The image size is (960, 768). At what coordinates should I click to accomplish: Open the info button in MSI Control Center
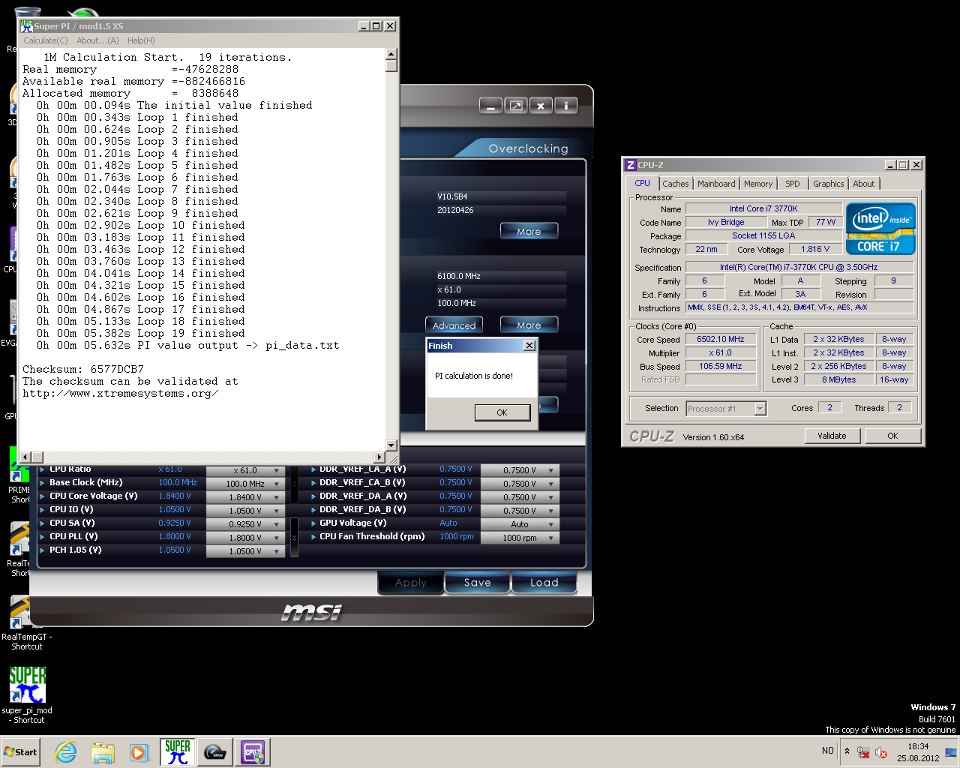(x=566, y=106)
